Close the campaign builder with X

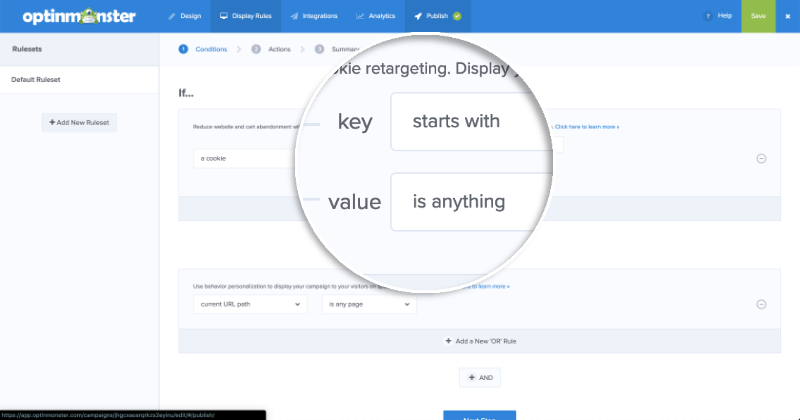tap(788, 16)
